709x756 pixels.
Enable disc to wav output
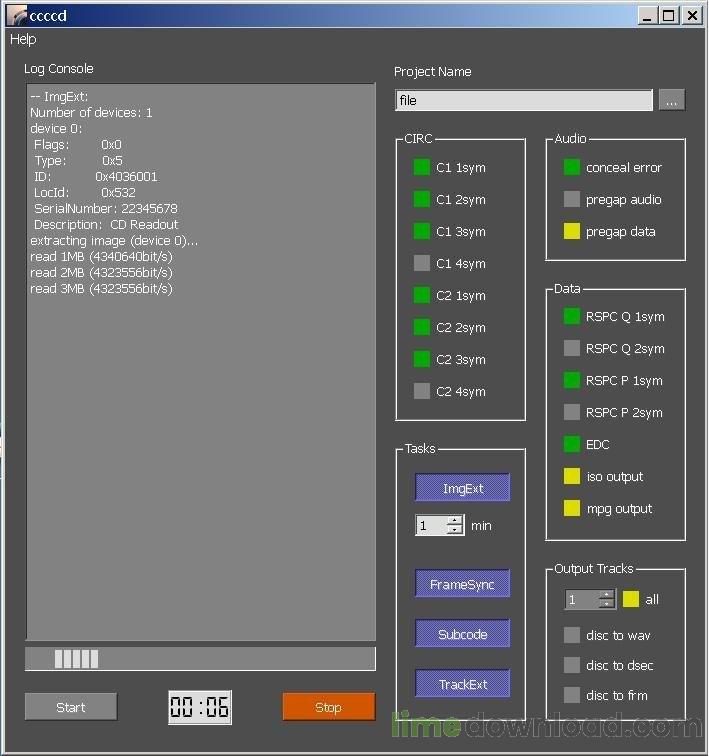click(572, 635)
